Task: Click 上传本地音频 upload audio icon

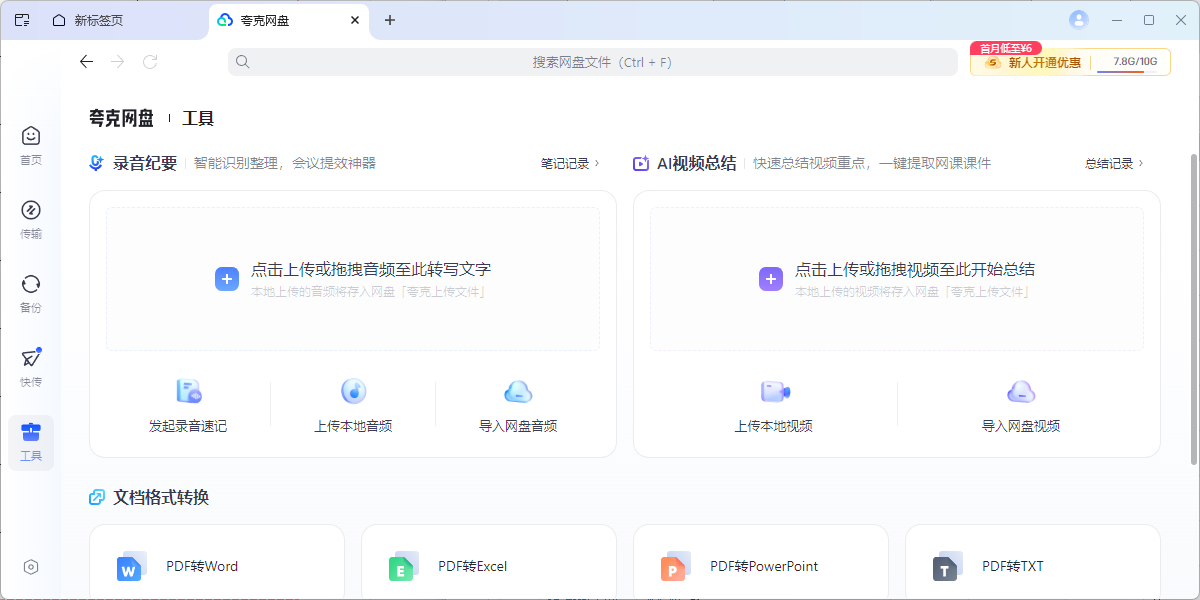Action: (x=353, y=391)
